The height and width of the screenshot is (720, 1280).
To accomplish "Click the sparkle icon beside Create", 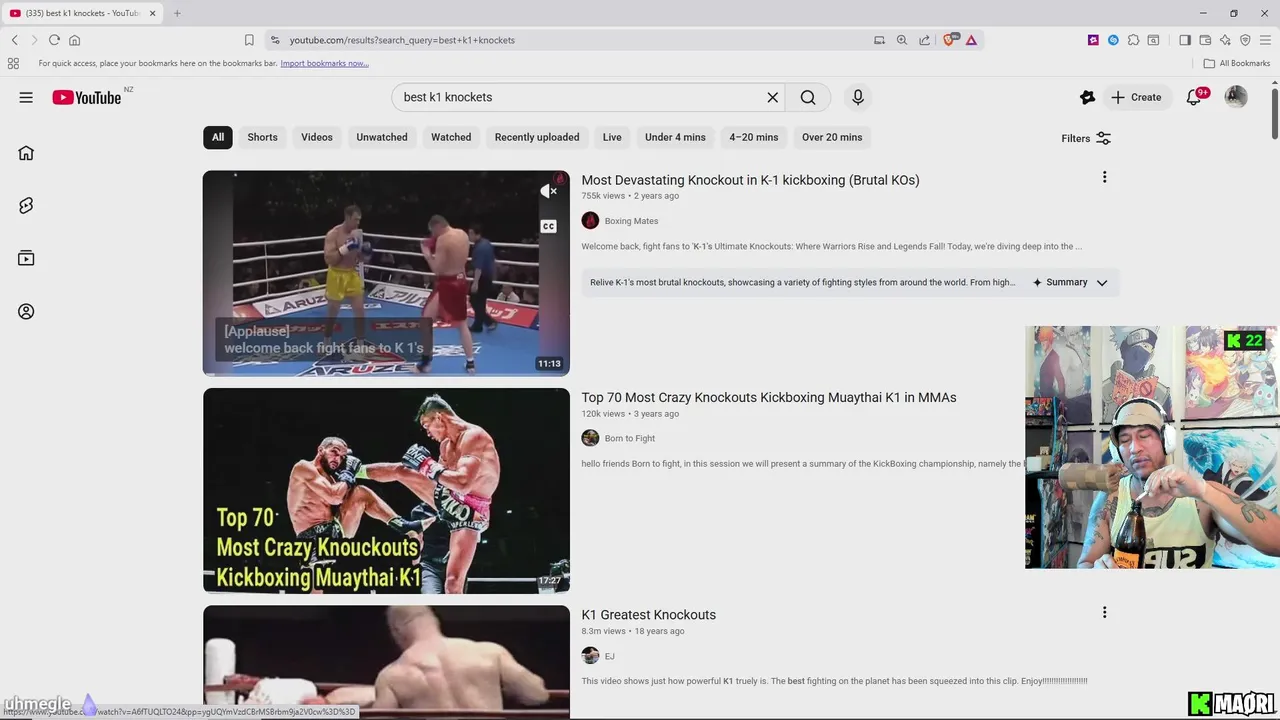I will [x=1087, y=97].
